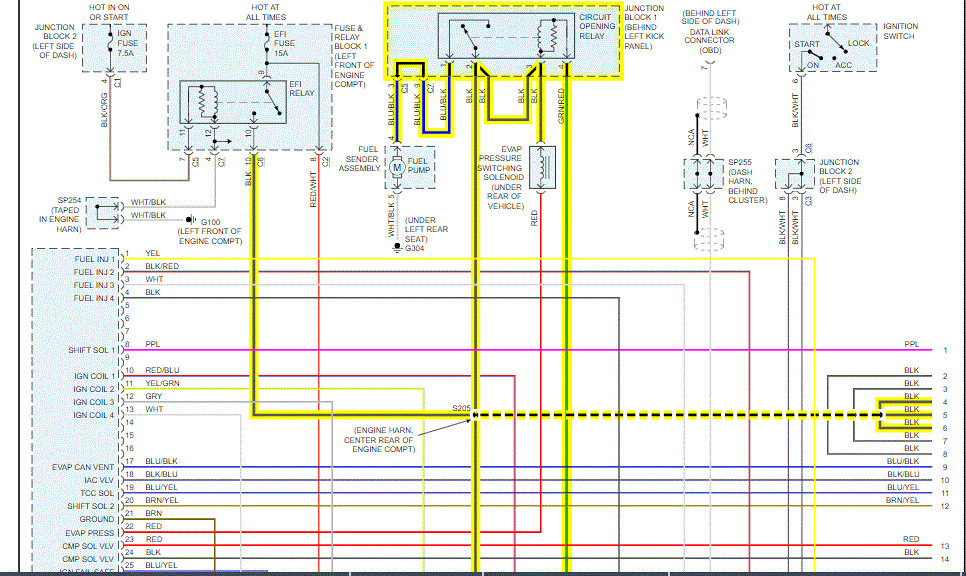Select the 'EVAP CAN VENT' pin label
Viewport: 966px width, 576px height.
(83, 468)
